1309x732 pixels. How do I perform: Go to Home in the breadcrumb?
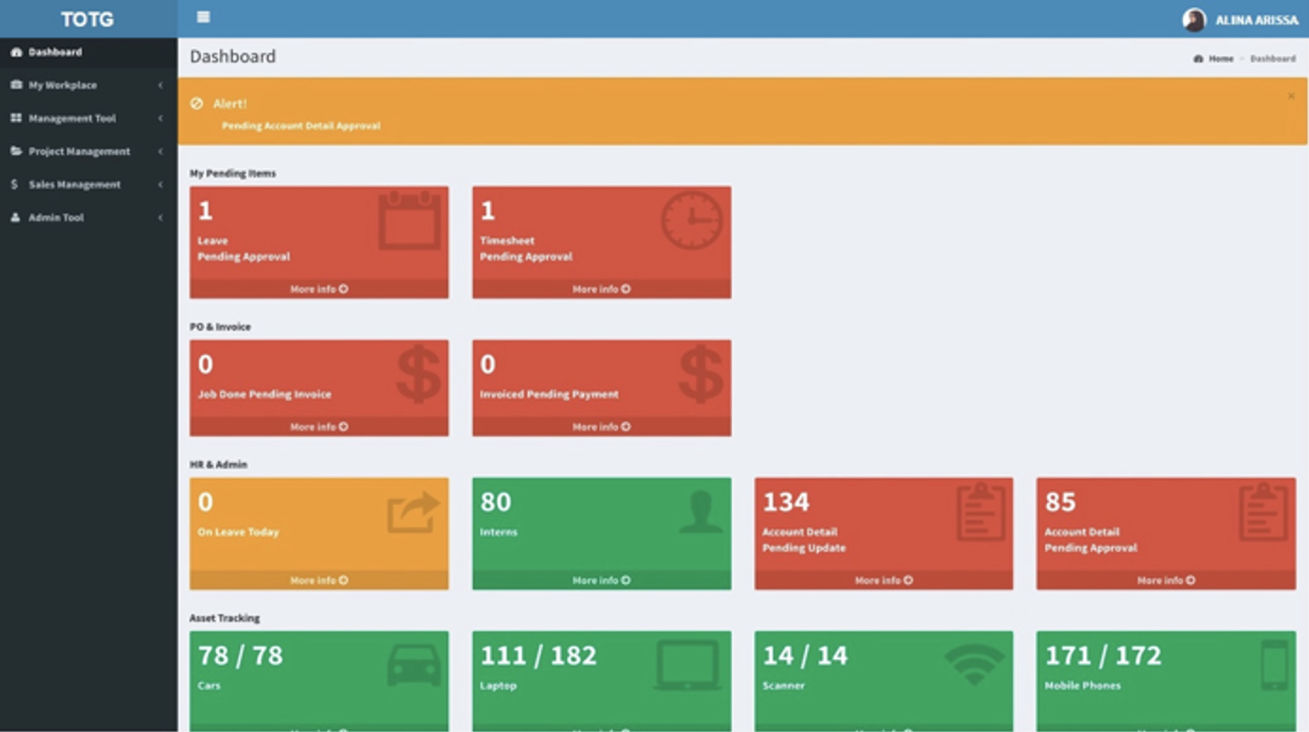pos(1220,59)
